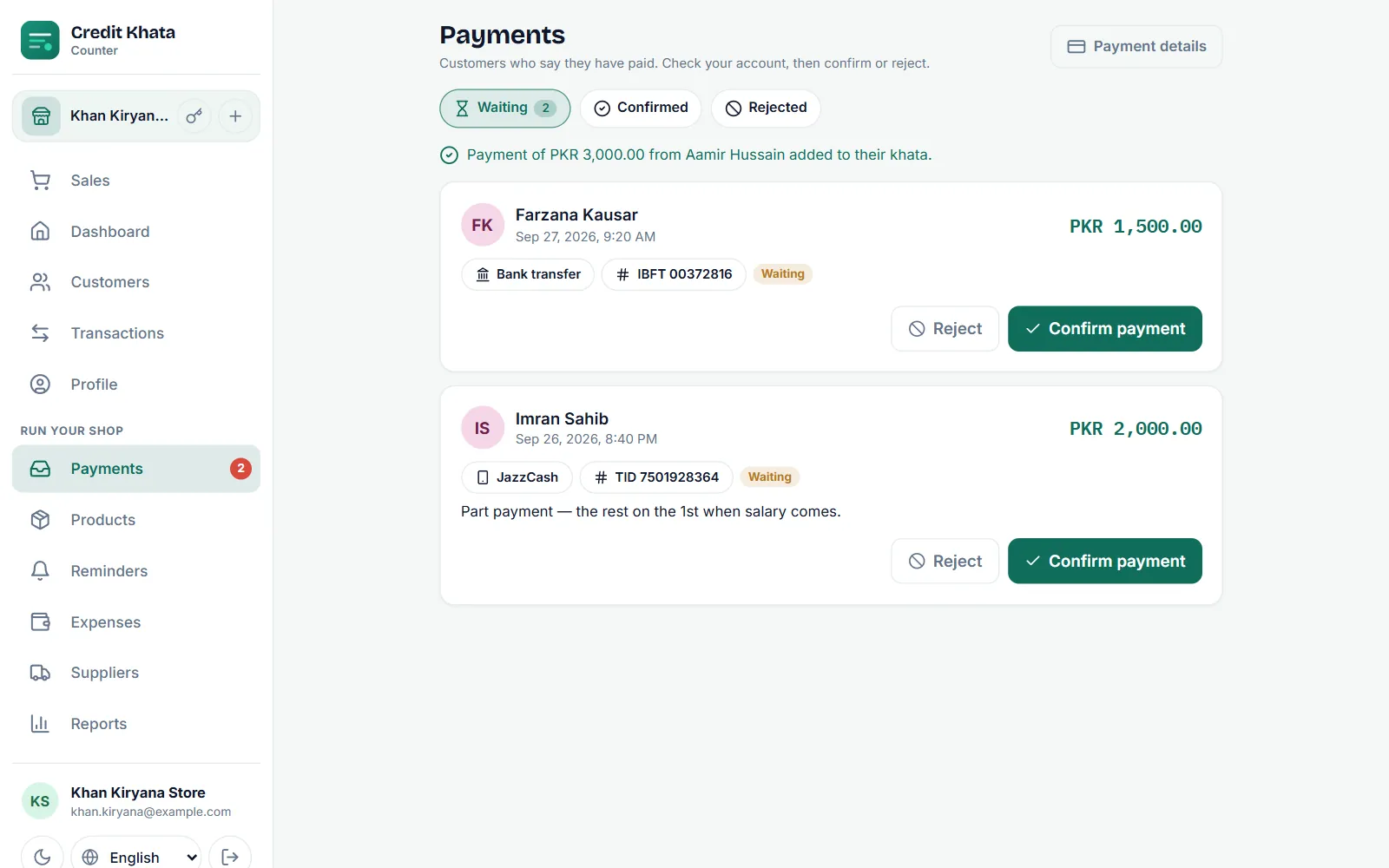This screenshot has height=868, width=1389.
Task: Click Waiting status badge on Farzana's payment
Action: click(783, 274)
